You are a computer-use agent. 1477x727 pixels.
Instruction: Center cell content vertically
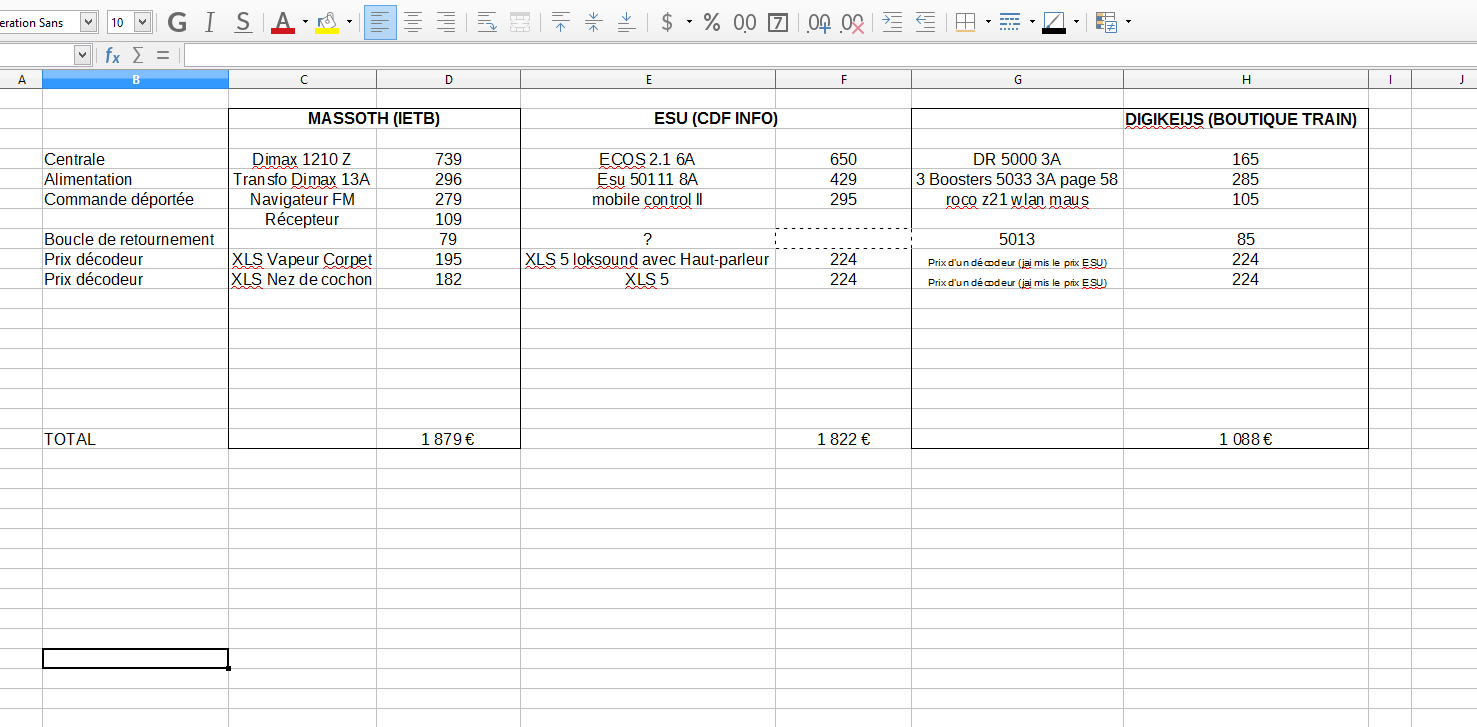(594, 22)
